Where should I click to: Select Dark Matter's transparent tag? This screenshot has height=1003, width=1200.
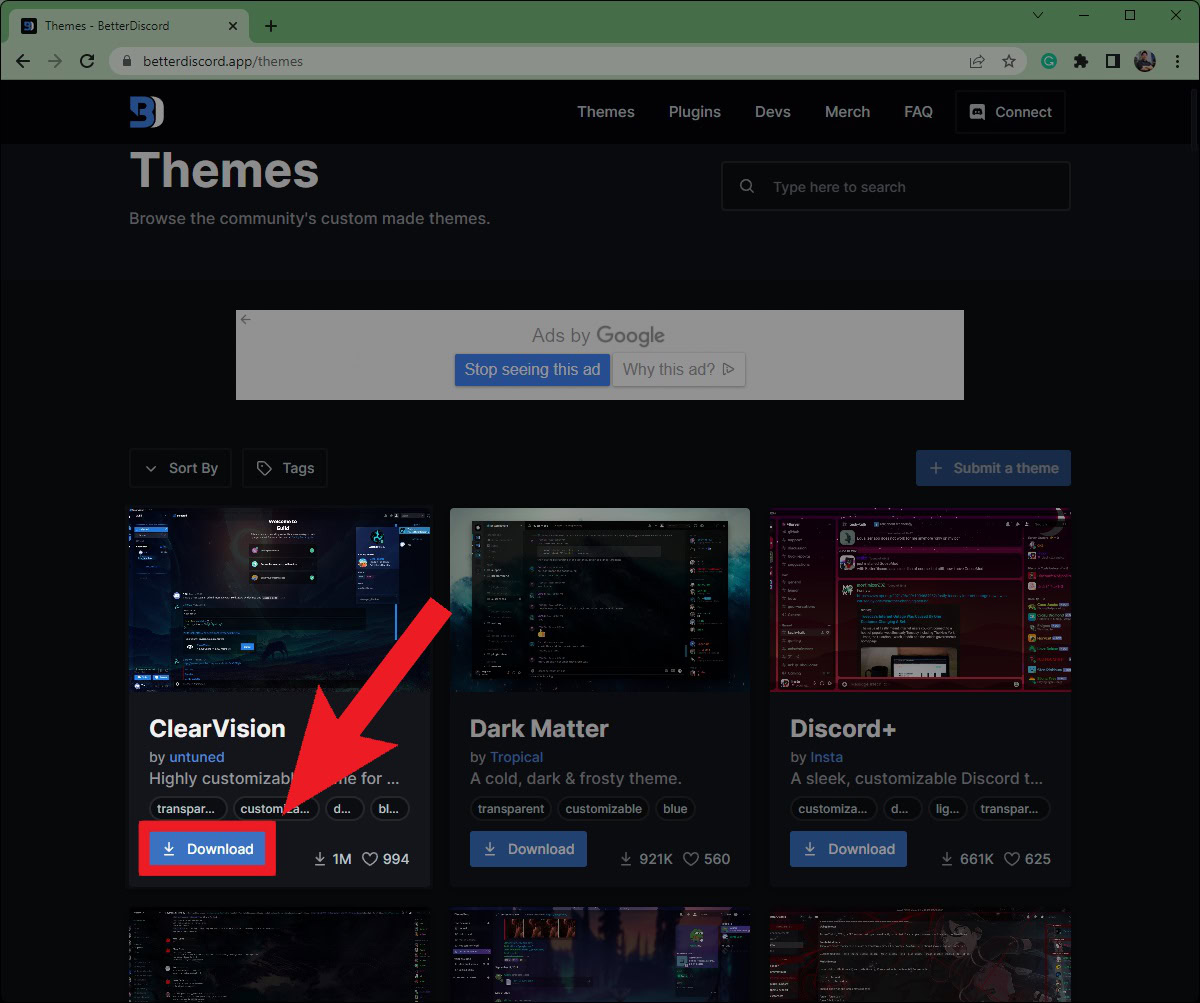coord(511,808)
